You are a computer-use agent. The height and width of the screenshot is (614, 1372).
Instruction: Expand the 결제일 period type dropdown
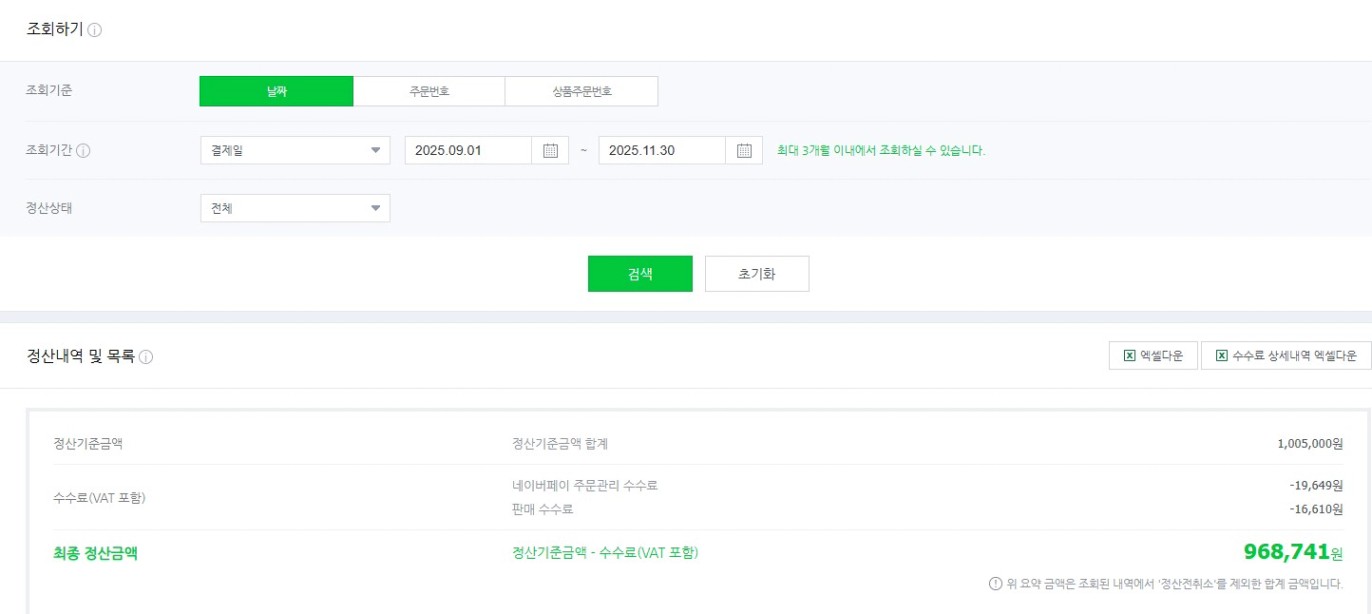[295, 151]
